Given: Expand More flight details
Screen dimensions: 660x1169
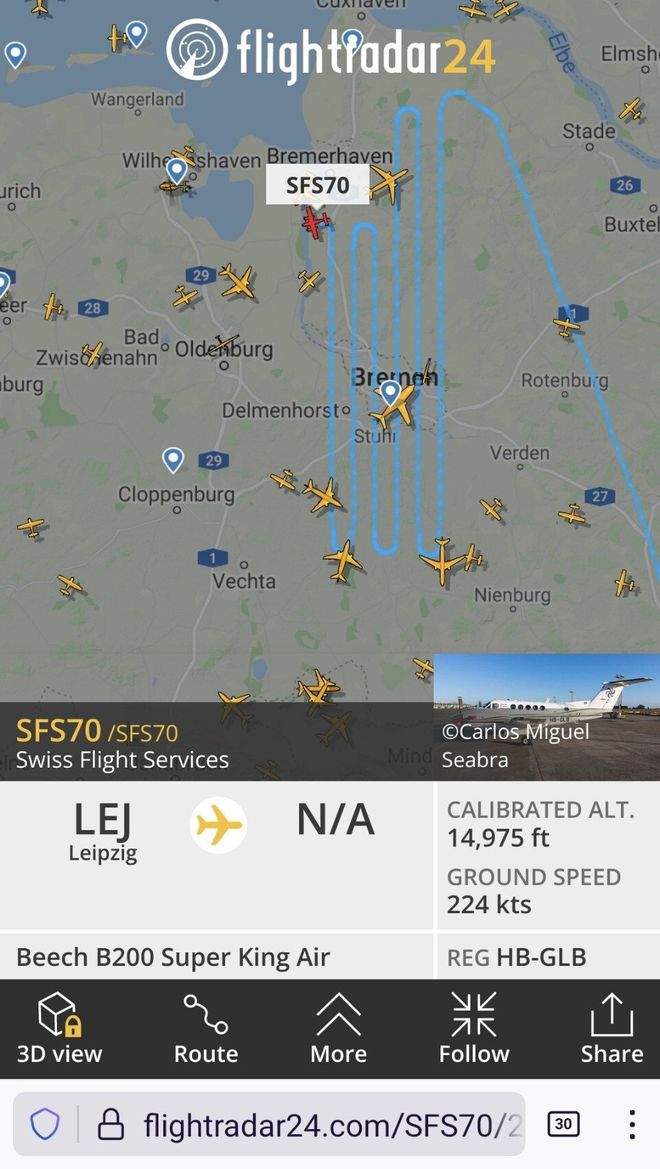Looking at the screenshot, I should (339, 1029).
